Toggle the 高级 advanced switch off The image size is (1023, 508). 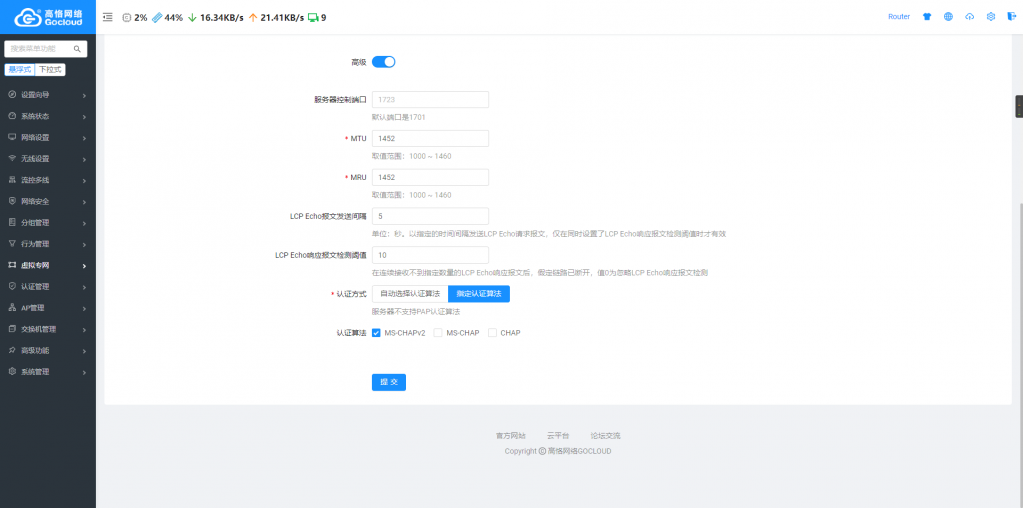tap(384, 62)
